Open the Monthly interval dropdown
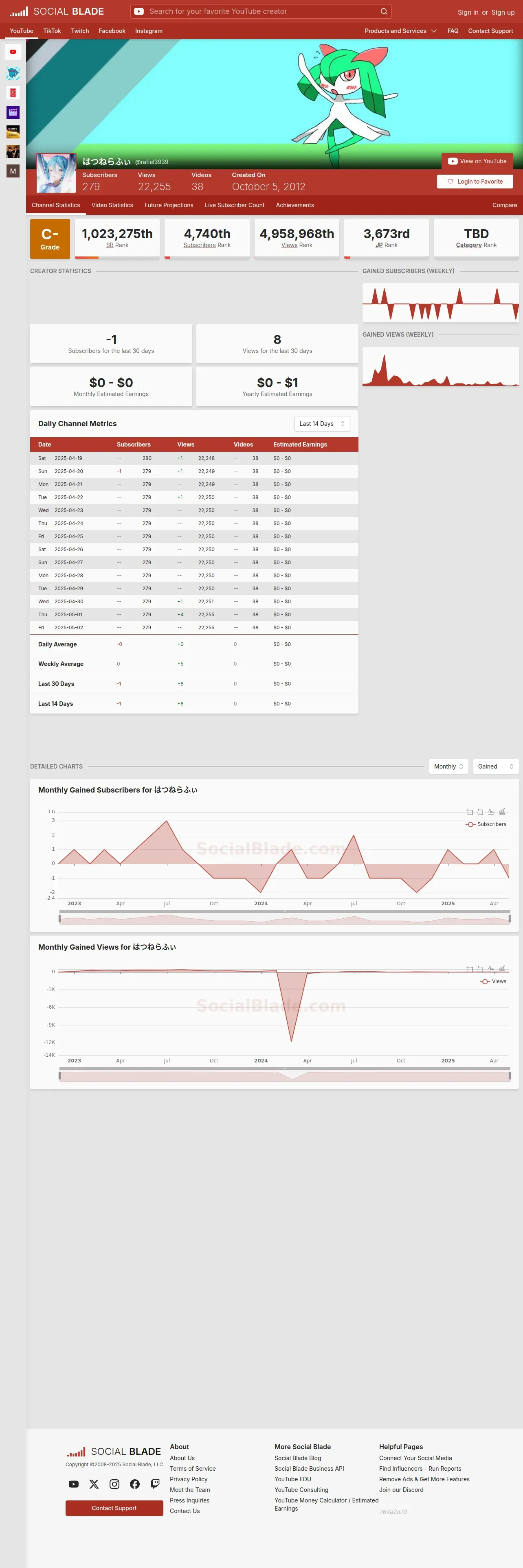 pos(449,766)
